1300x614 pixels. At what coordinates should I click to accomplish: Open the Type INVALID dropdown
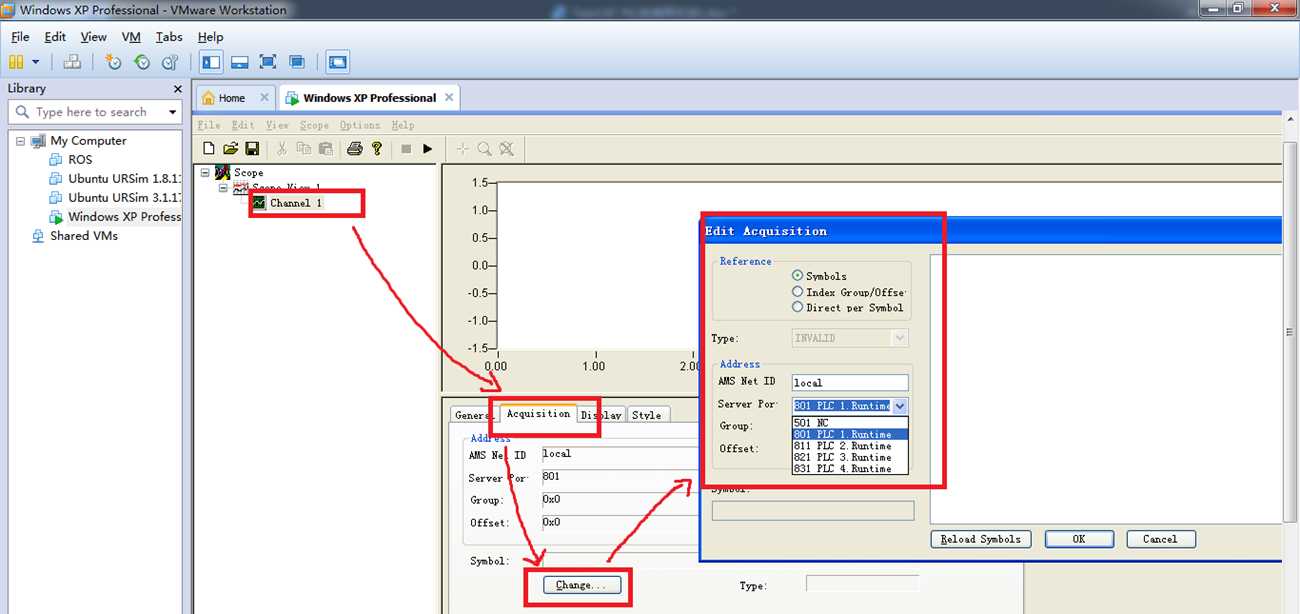(899, 338)
